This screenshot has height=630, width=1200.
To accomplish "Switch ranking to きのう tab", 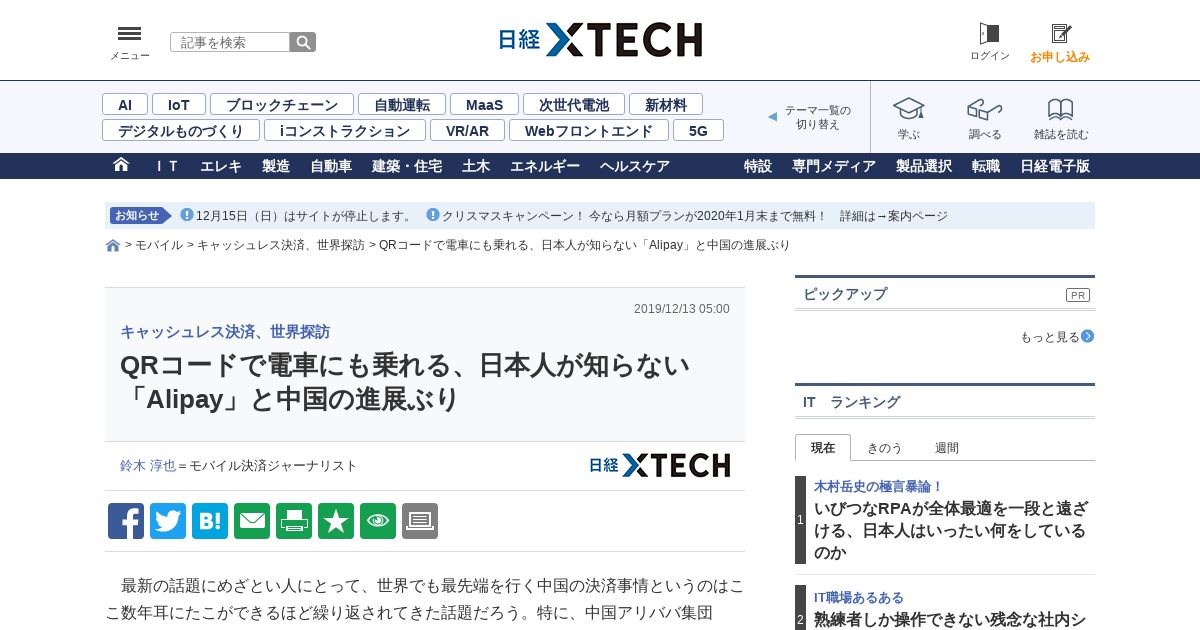I will coord(884,448).
